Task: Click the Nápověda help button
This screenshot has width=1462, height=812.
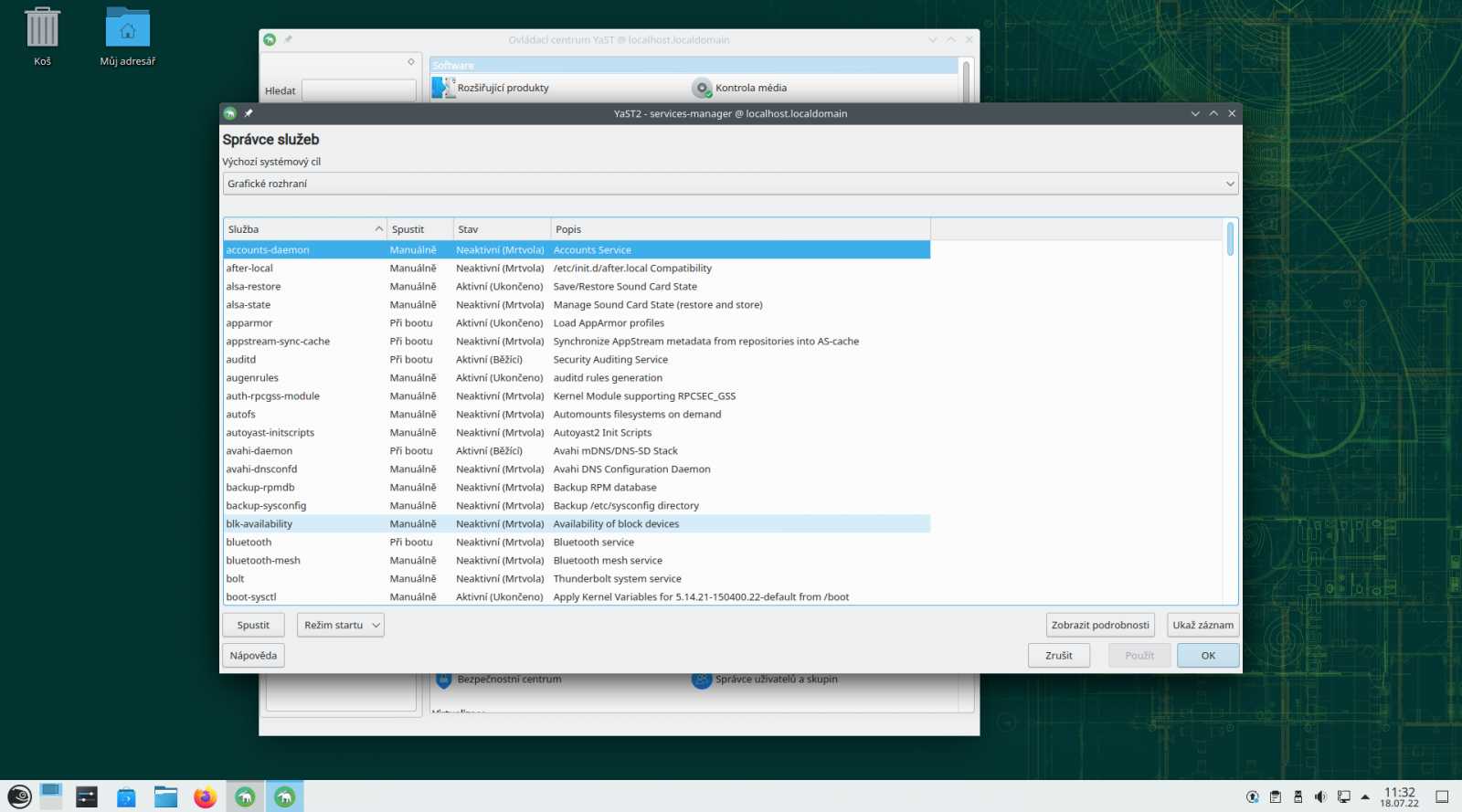Action: pos(253,655)
